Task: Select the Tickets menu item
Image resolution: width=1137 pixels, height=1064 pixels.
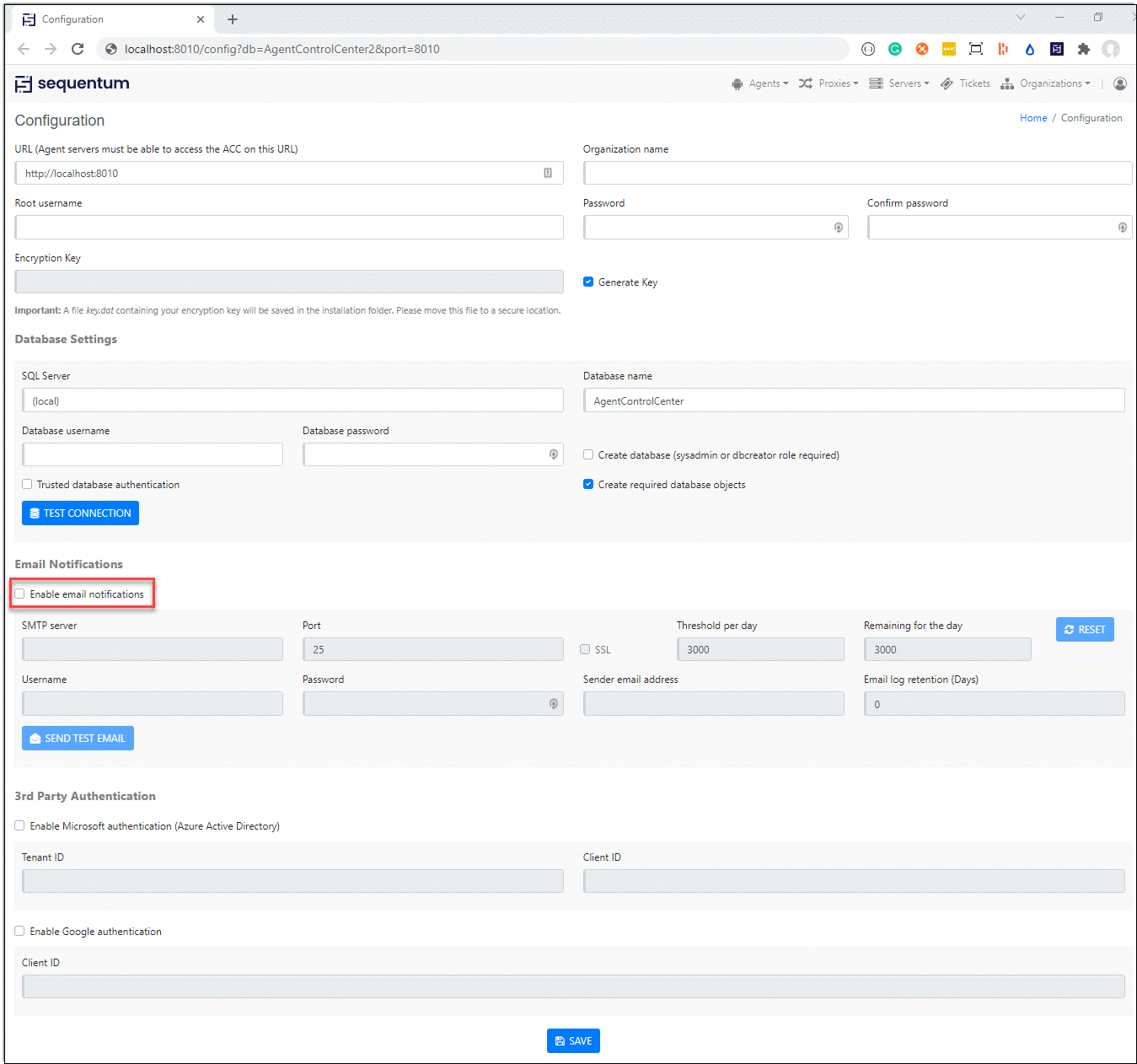Action: (x=974, y=83)
